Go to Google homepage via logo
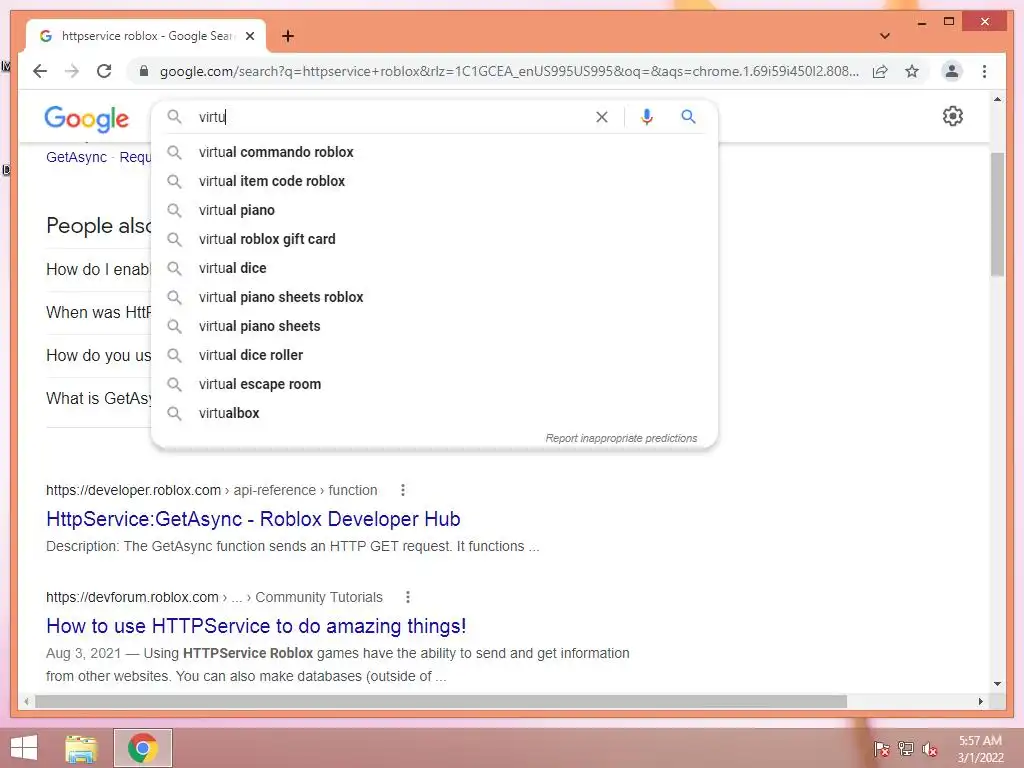This screenshot has height=768, width=1024. coord(87,119)
